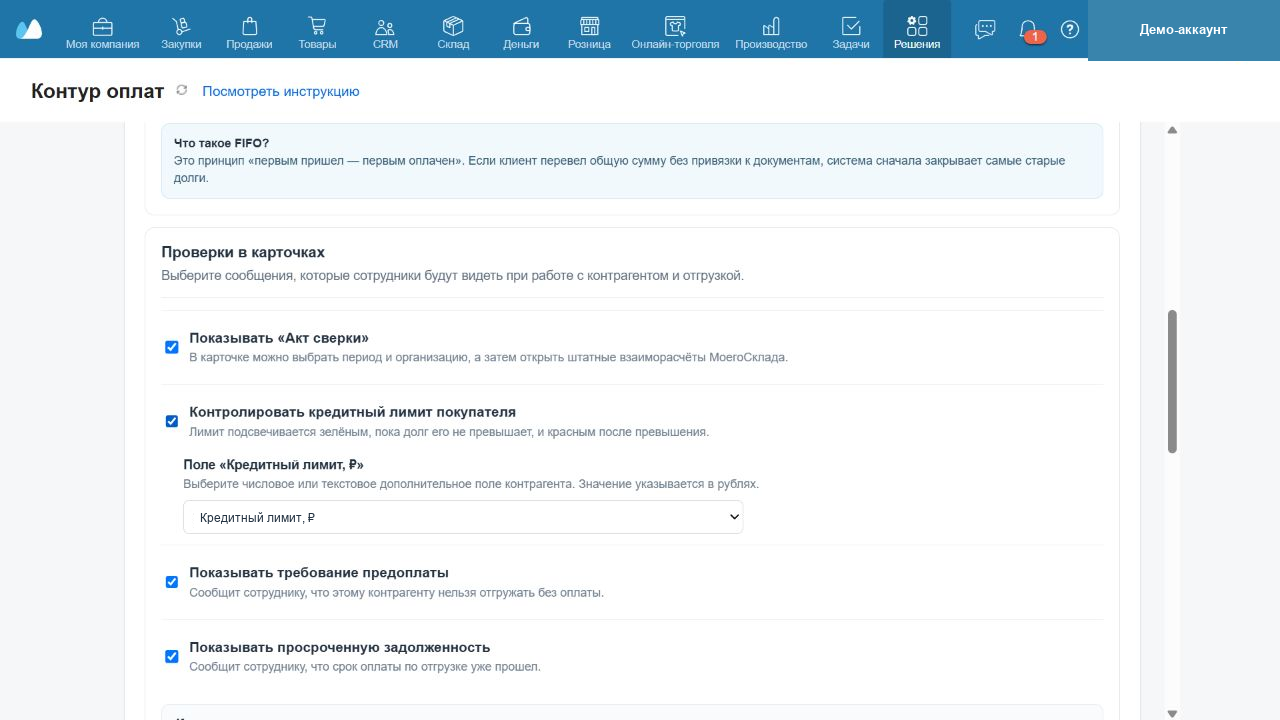This screenshot has width=1280, height=720.
Task: Click the Проверки в карточках heading
Action: tap(243, 252)
